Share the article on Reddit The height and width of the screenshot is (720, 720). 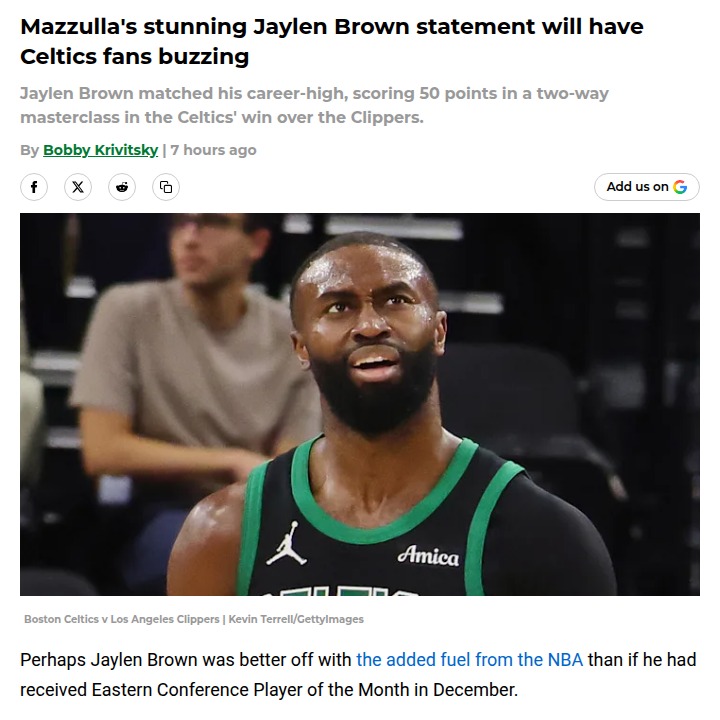tap(122, 187)
